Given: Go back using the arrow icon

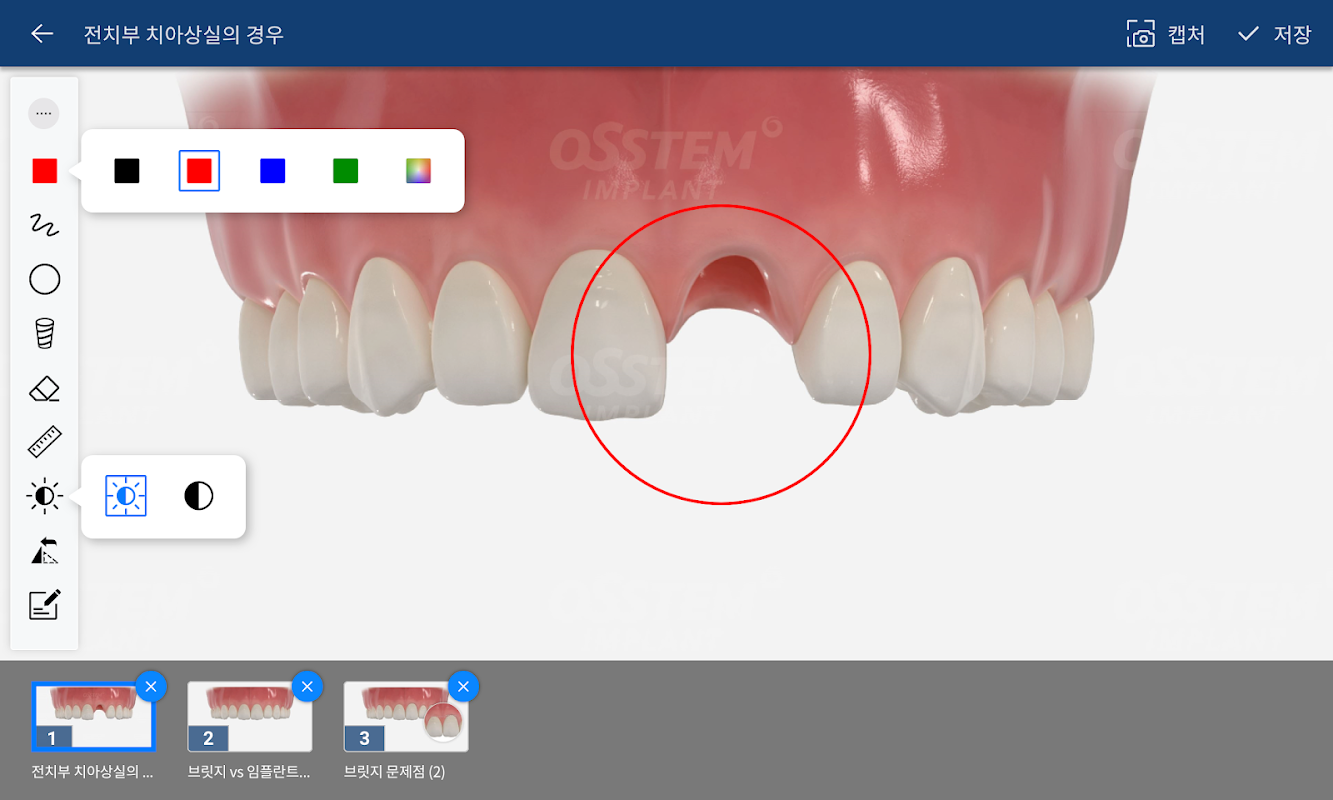Looking at the screenshot, I should [41, 34].
